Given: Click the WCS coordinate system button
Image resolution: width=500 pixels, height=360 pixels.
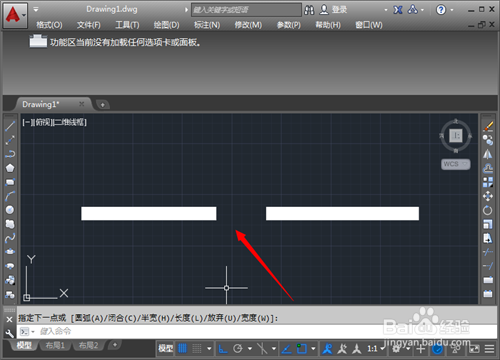Looking at the screenshot, I should point(456,164).
